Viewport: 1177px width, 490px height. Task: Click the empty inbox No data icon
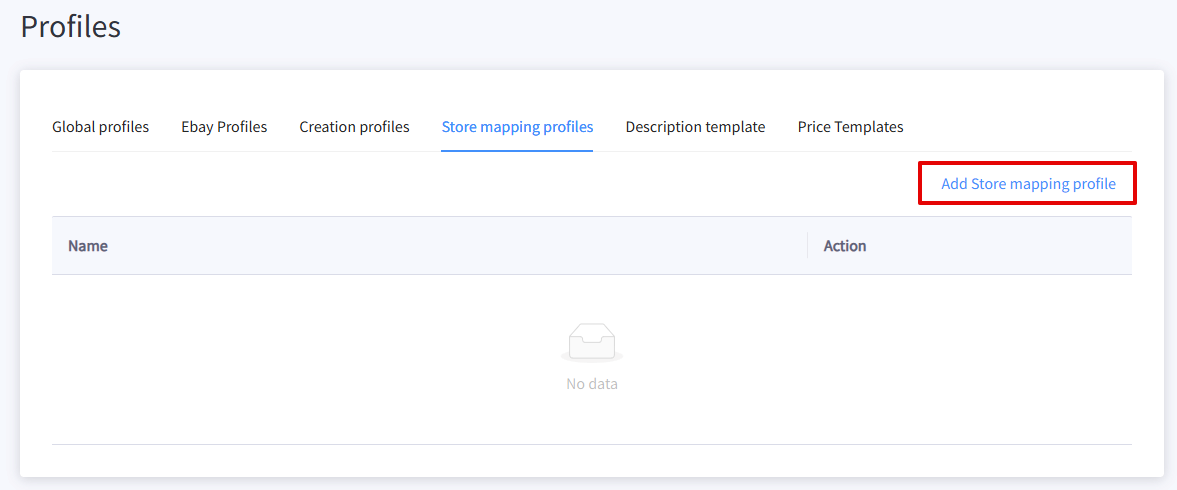pyautogui.click(x=592, y=344)
